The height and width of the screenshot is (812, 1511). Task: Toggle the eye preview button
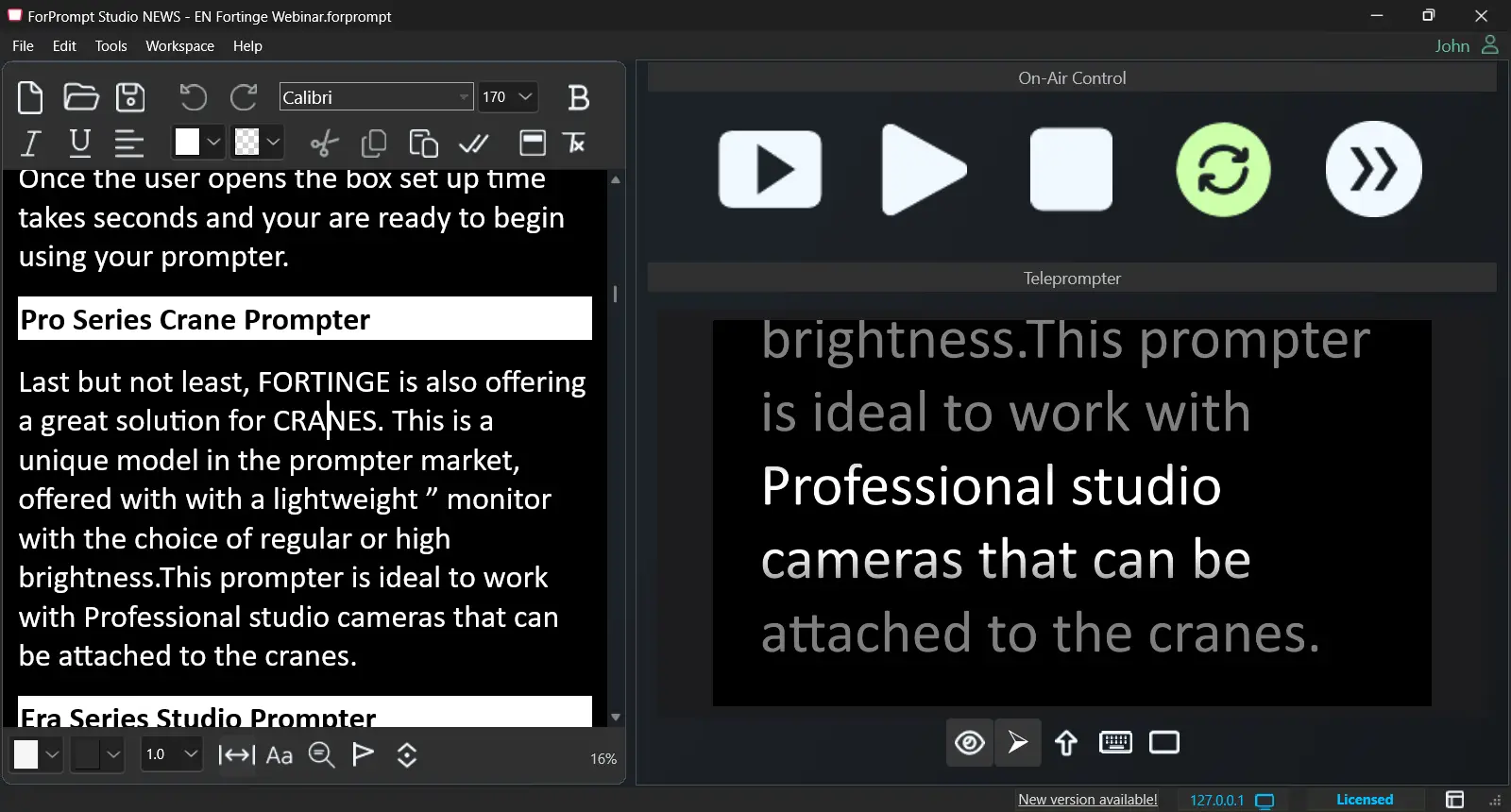point(970,743)
